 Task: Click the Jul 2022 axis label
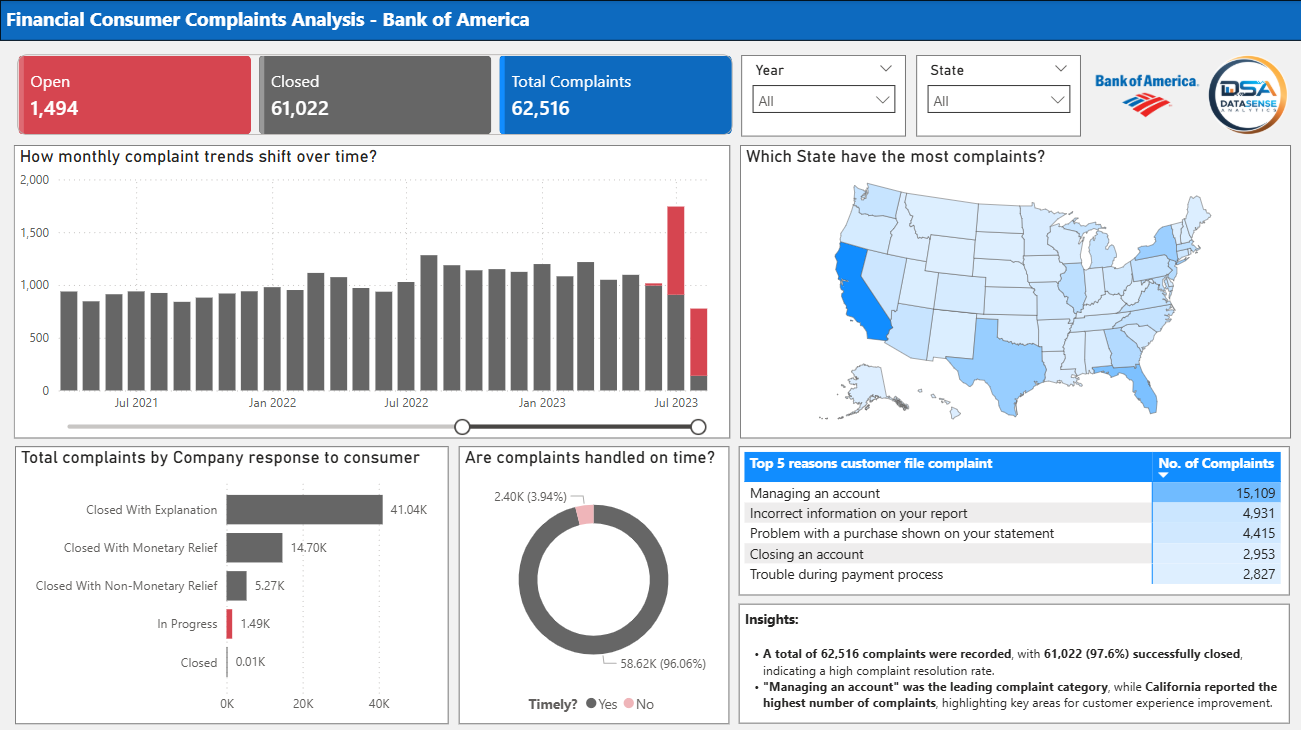pos(406,403)
